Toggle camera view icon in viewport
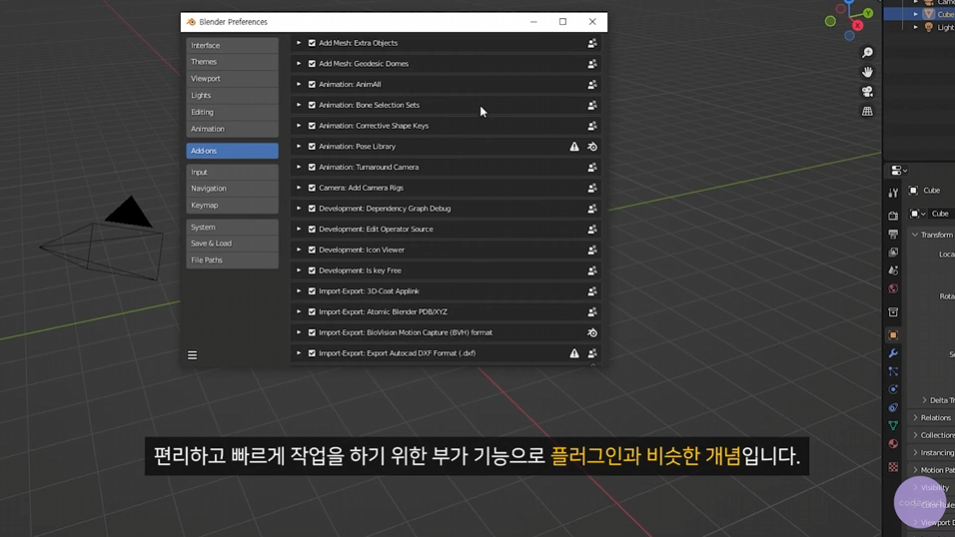955x537 pixels. pyautogui.click(x=867, y=92)
